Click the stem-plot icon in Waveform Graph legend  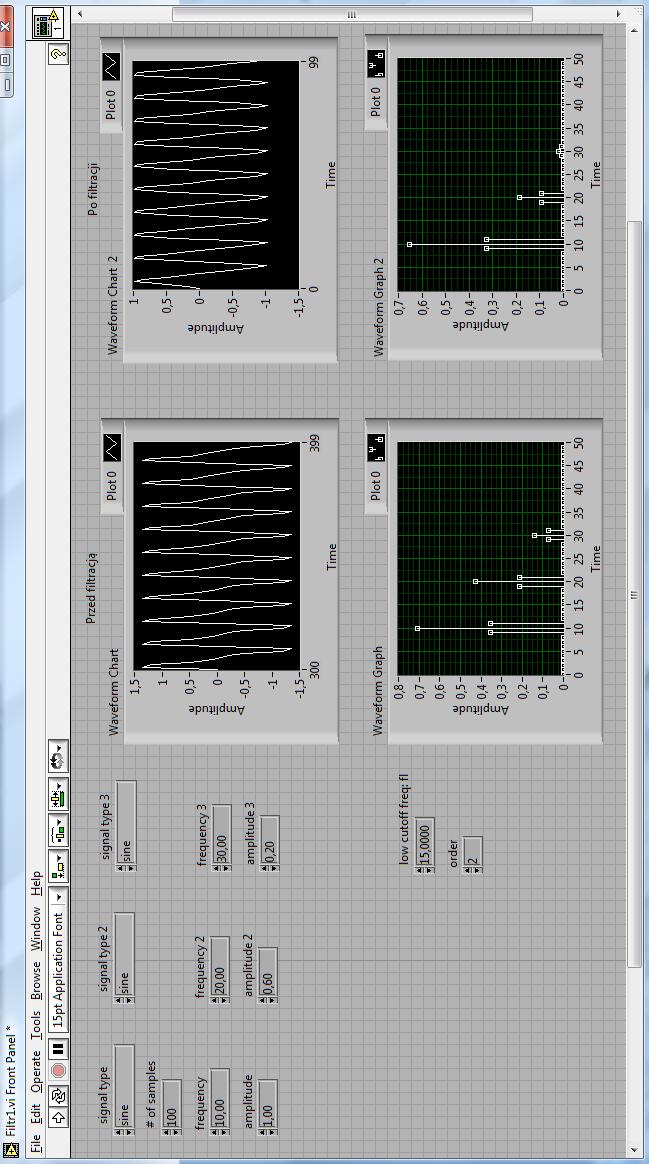376,448
